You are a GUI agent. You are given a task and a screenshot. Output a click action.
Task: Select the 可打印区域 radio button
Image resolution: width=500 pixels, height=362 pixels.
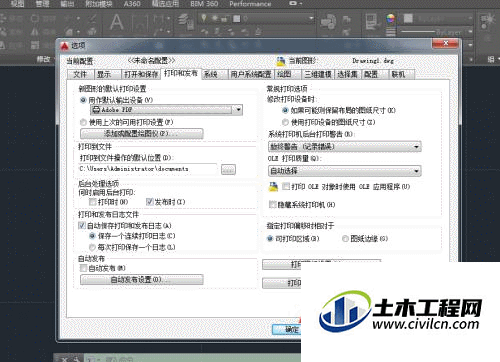[x=270, y=239]
